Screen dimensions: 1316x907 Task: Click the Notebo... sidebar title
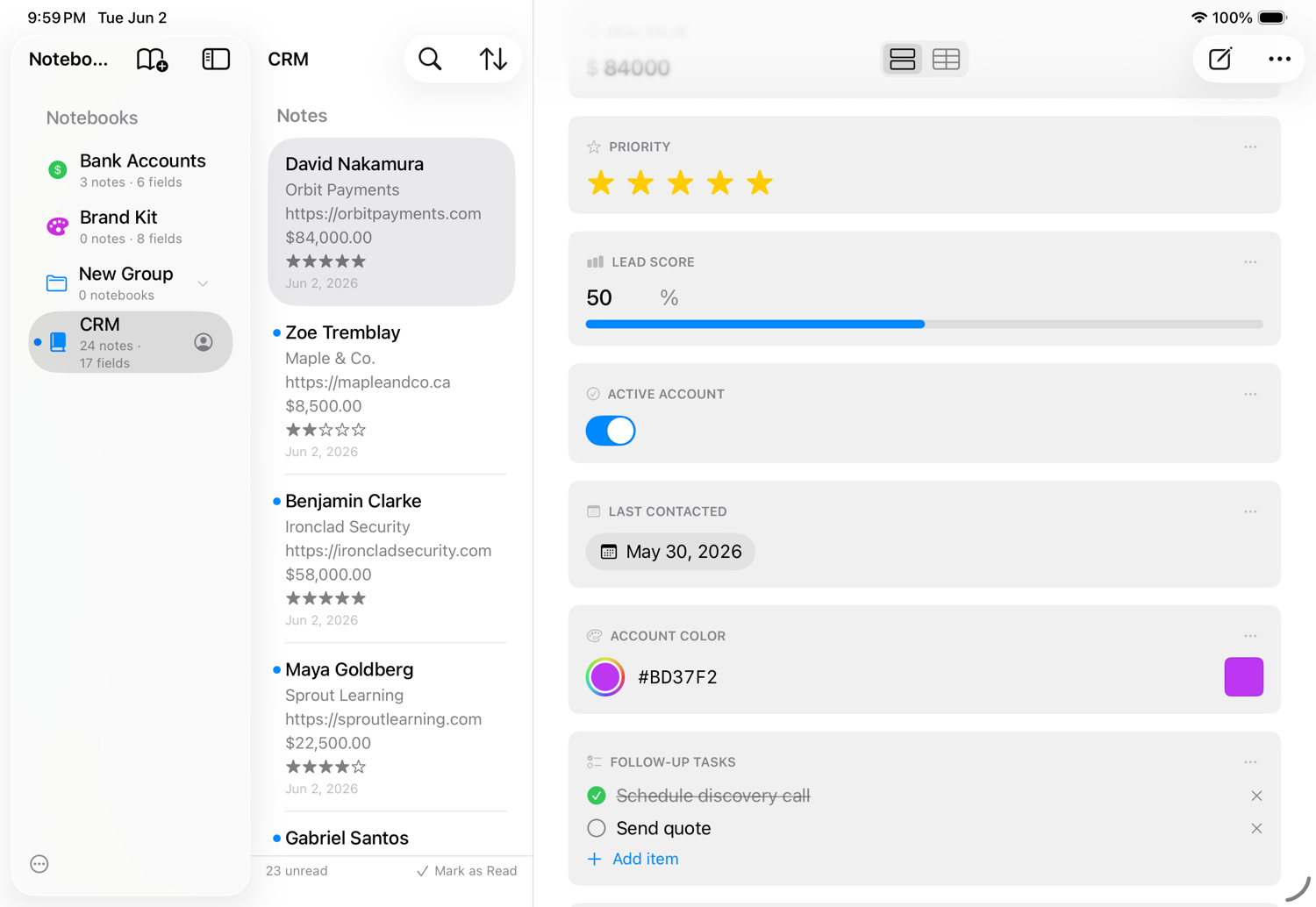coord(68,59)
